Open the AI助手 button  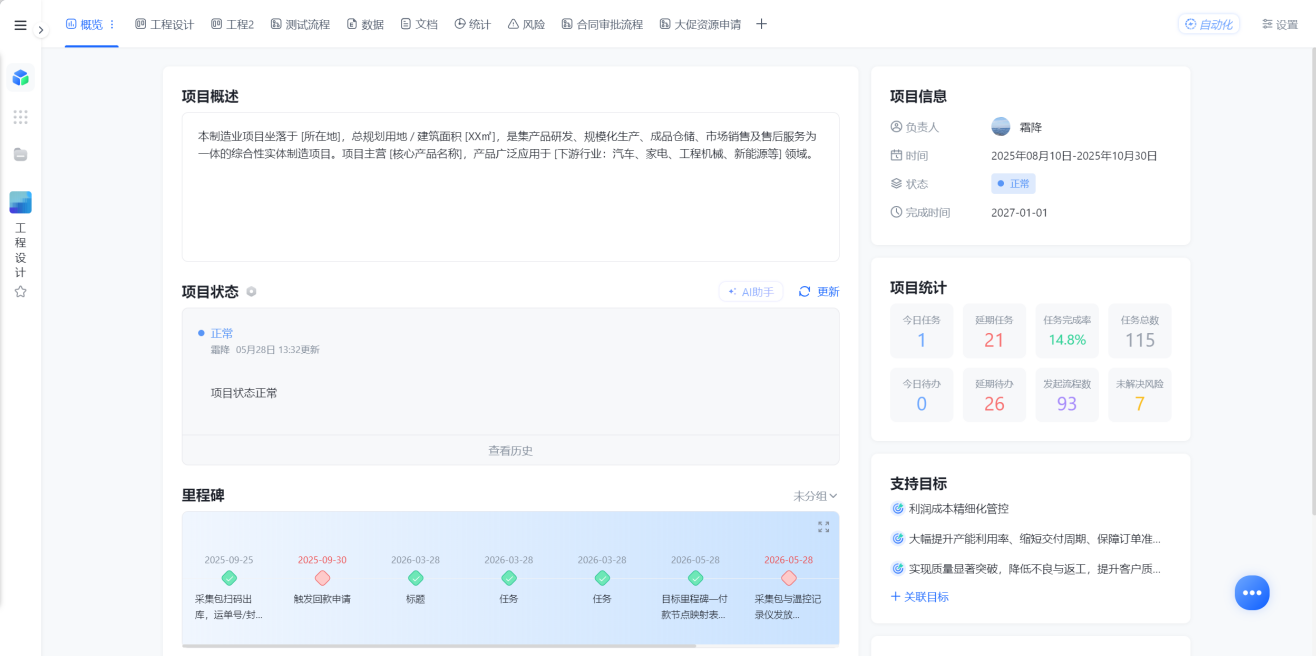coord(751,292)
